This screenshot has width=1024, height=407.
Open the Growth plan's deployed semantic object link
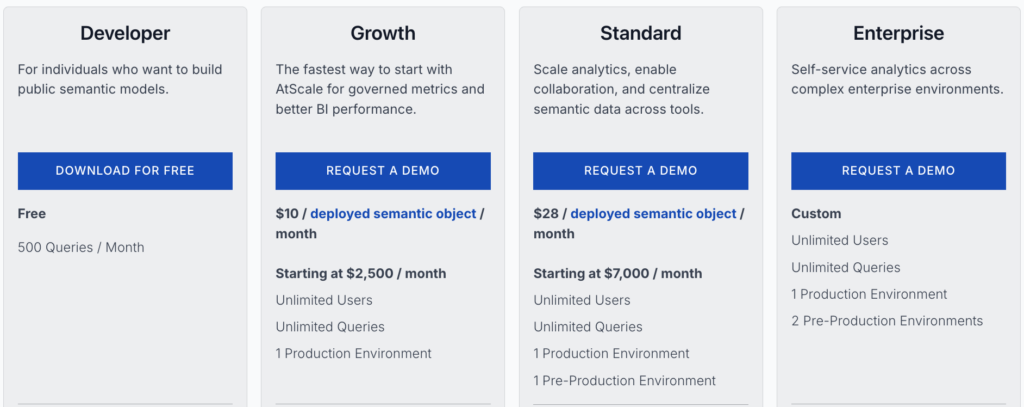(393, 214)
